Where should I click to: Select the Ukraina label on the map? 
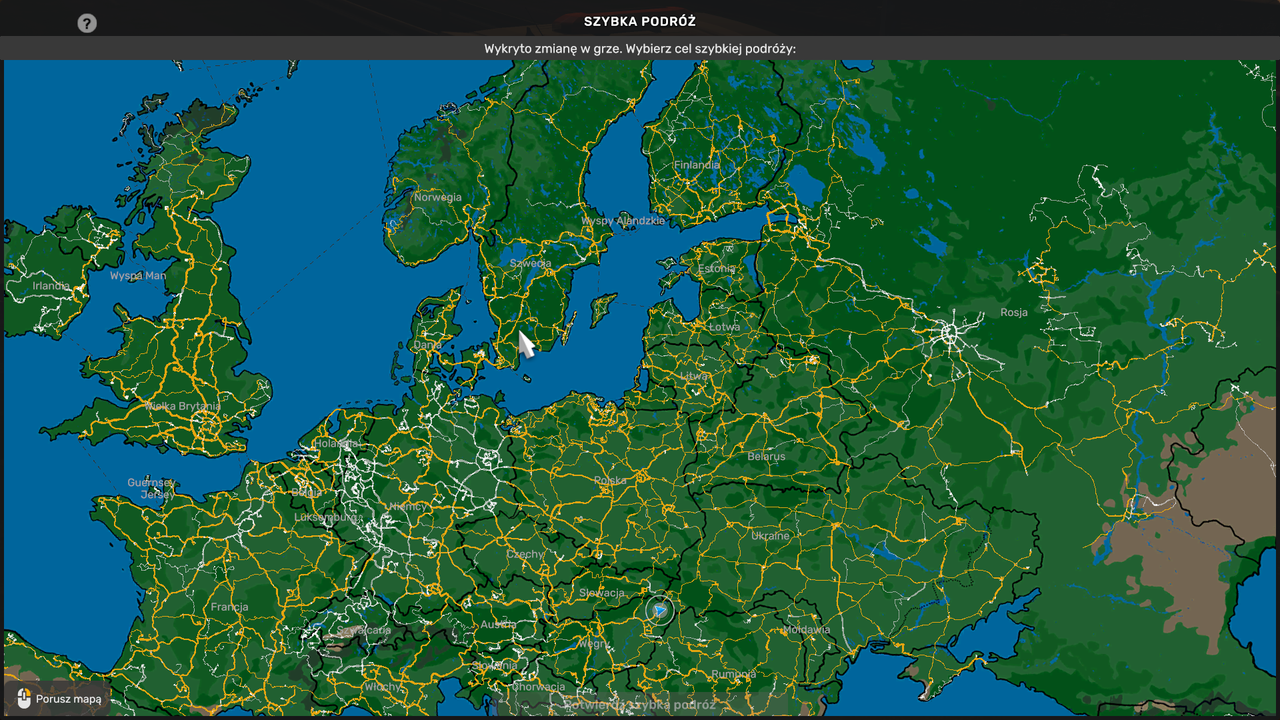pos(770,535)
